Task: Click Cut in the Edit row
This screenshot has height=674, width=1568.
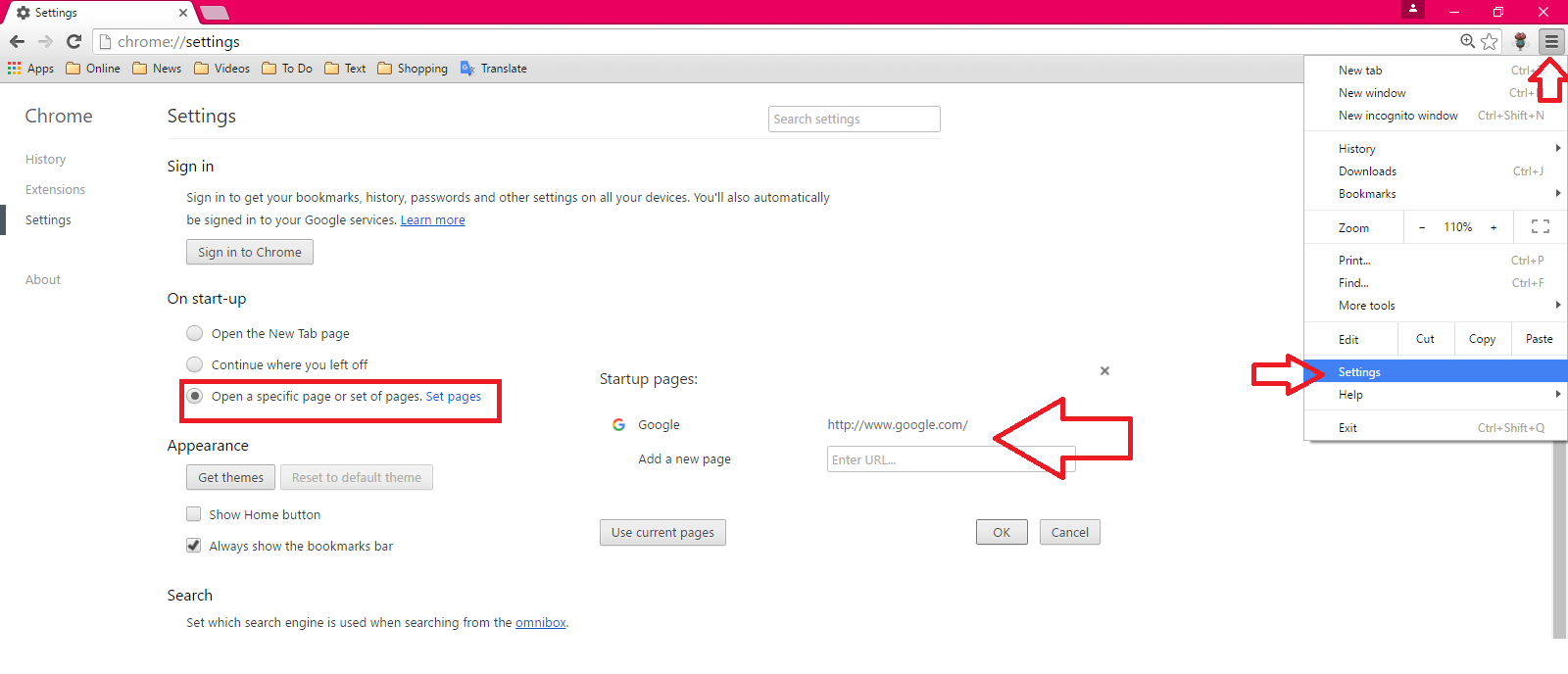Action: 1426,339
